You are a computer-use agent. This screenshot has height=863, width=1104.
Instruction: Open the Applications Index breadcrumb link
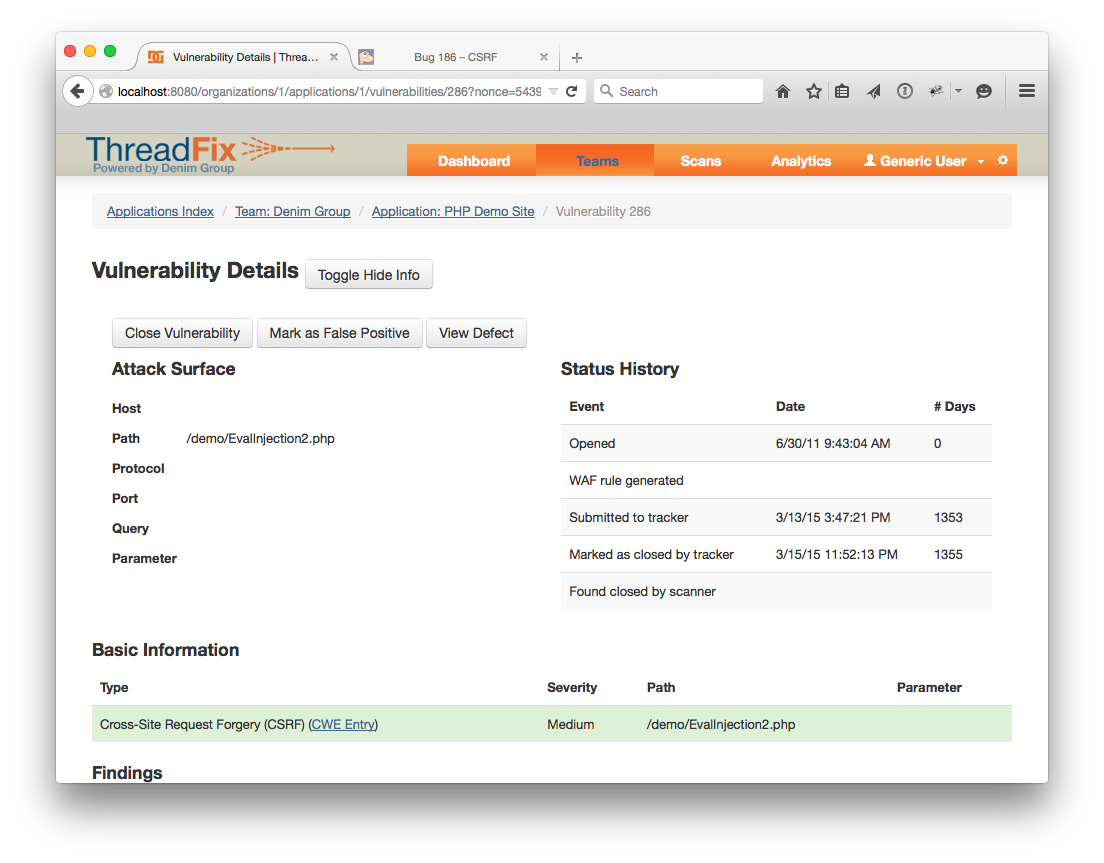point(160,211)
